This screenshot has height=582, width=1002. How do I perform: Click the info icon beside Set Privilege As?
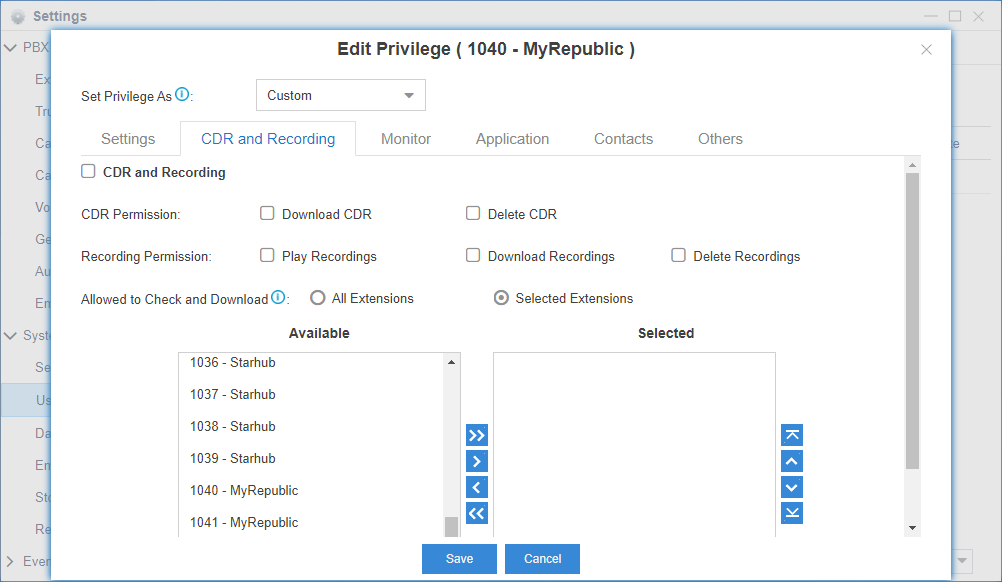pos(182,95)
